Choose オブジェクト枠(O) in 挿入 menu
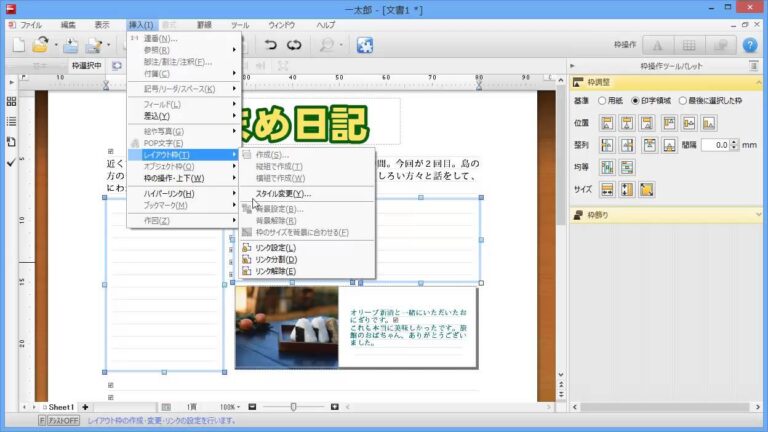 click(x=184, y=167)
